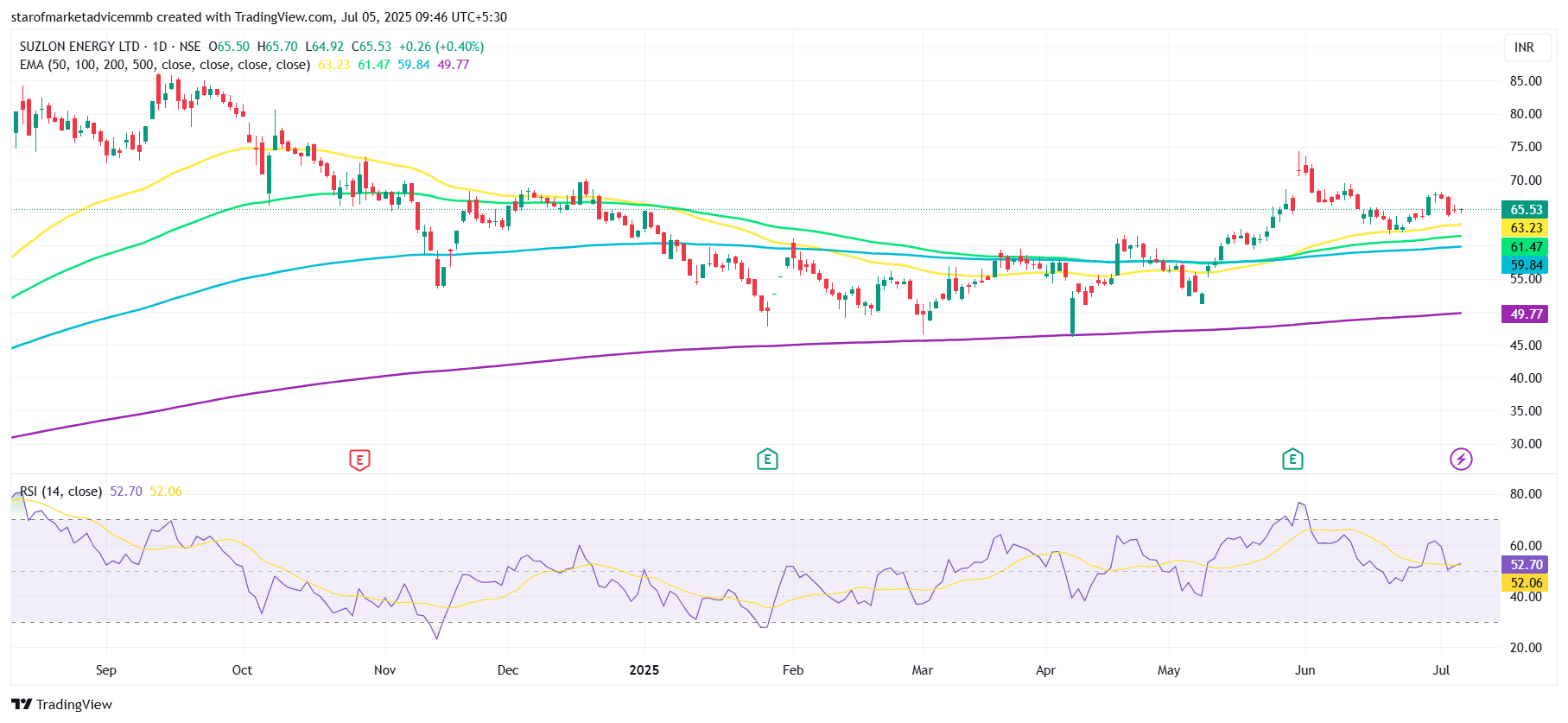The height and width of the screenshot is (723, 1568).
Task: Click the yellow 52.06 RSI axis label
Action: click(1525, 583)
